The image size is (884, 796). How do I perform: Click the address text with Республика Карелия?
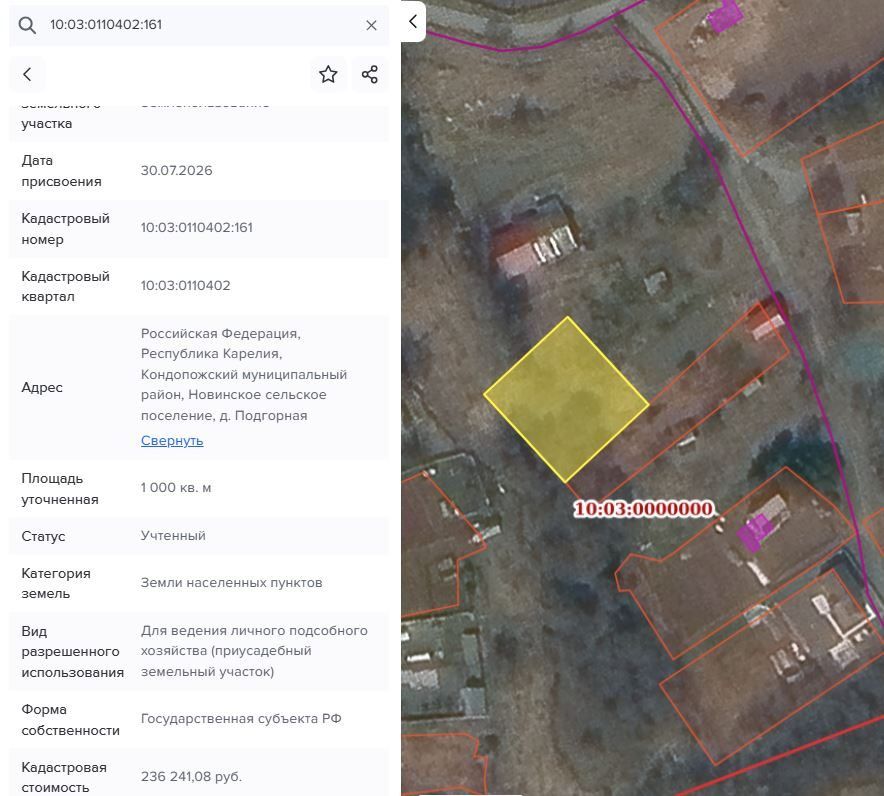pyautogui.click(x=244, y=374)
